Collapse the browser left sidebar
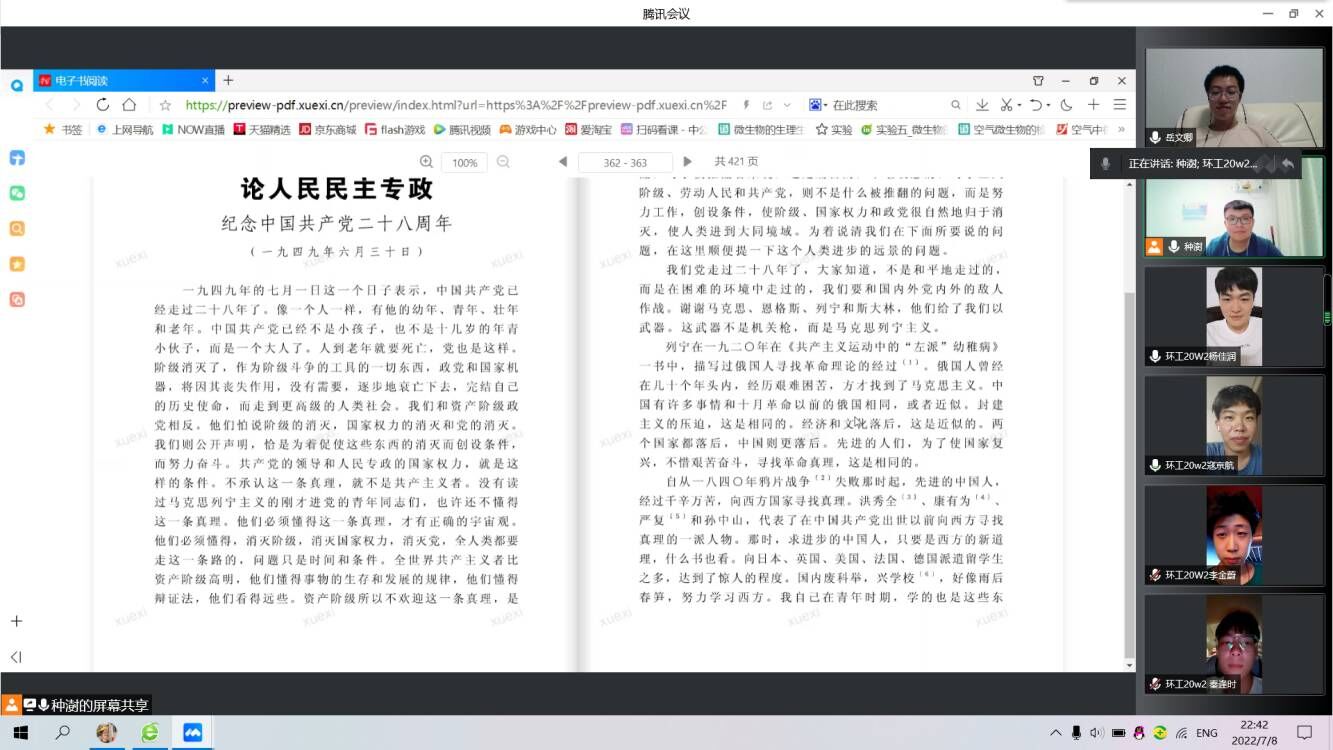Image resolution: width=1333 pixels, height=750 pixels. point(16,657)
